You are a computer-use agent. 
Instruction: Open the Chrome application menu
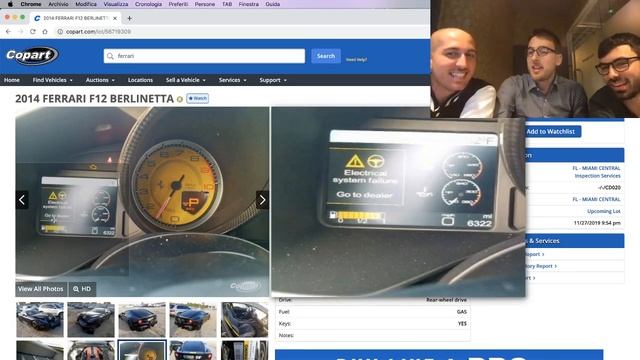coord(31,4)
